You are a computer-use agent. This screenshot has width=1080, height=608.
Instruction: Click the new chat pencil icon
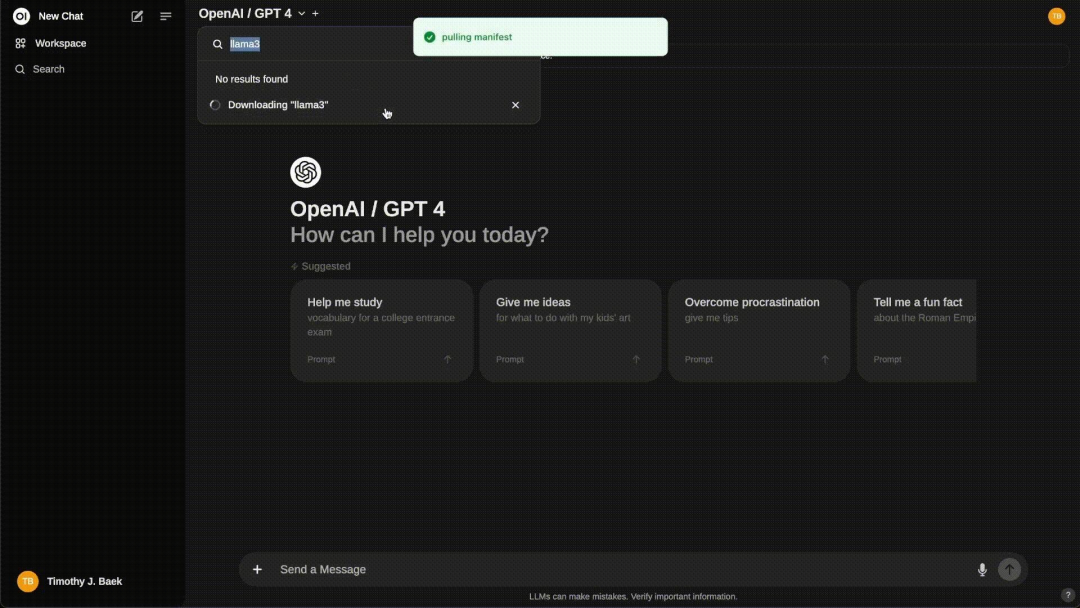pyautogui.click(x=137, y=16)
